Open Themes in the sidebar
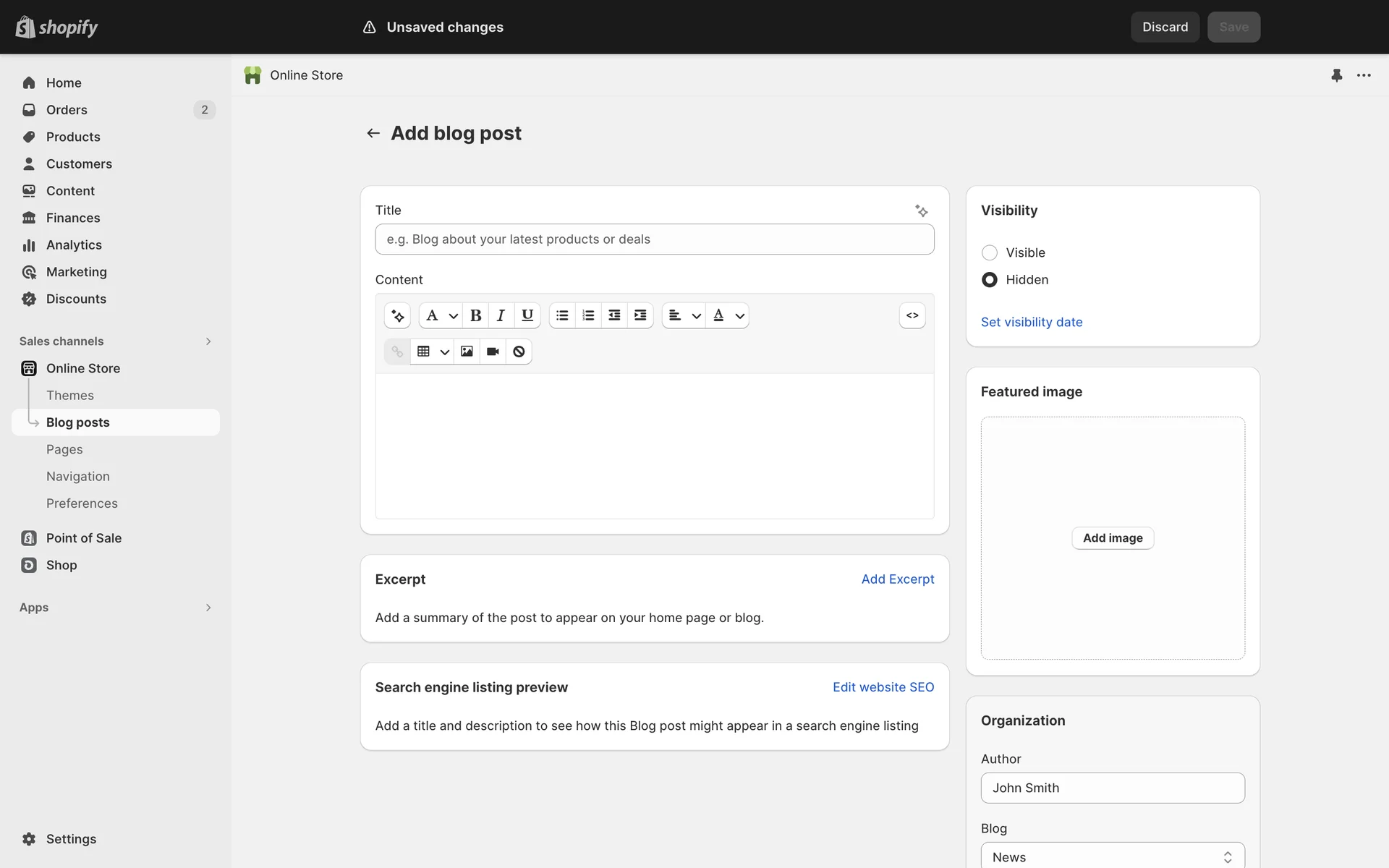The height and width of the screenshot is (868, 1389). coord(70,396)
